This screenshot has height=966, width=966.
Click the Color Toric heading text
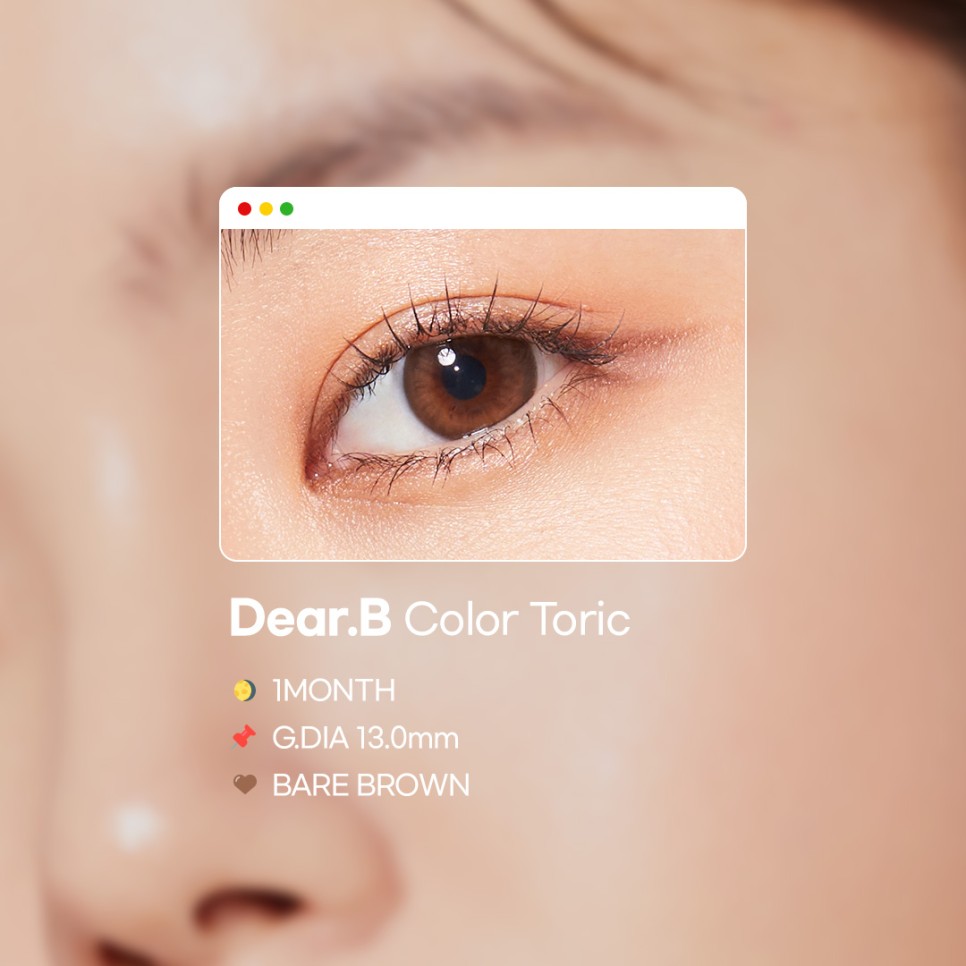(x=518, y=619)
